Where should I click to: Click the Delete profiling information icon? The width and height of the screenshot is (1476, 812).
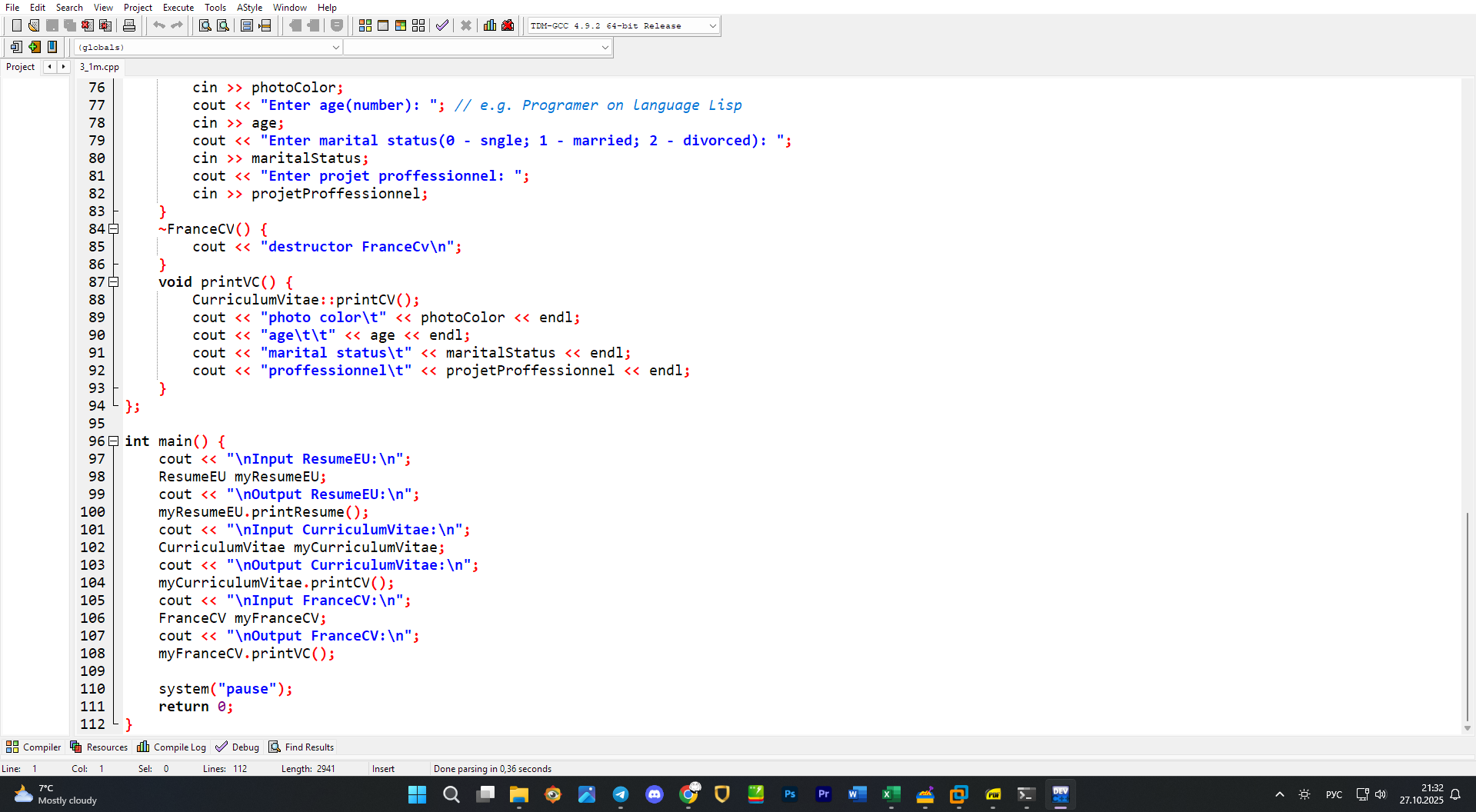point(508,25)
